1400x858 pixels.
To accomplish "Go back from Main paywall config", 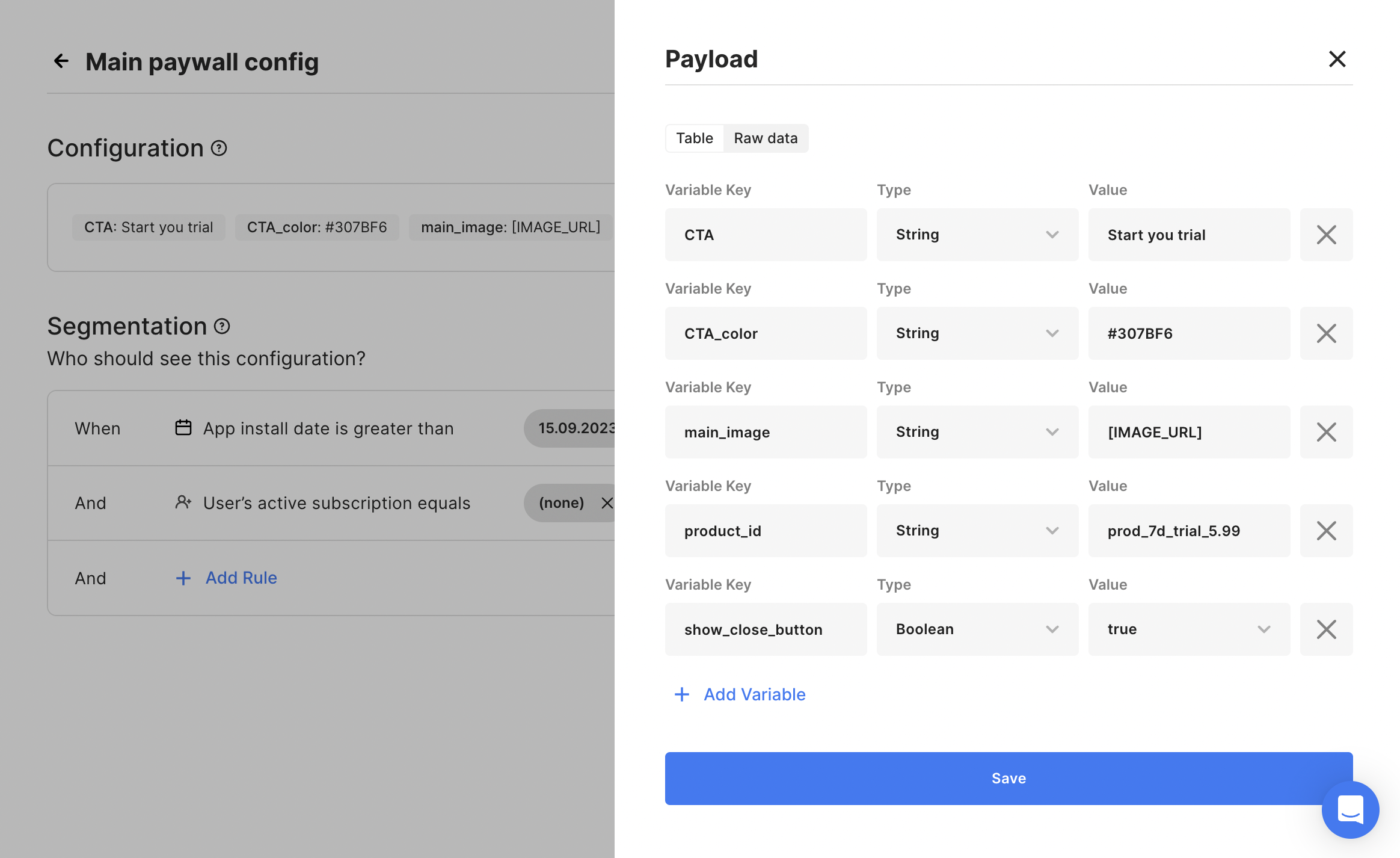I will (x=61, y=61).
